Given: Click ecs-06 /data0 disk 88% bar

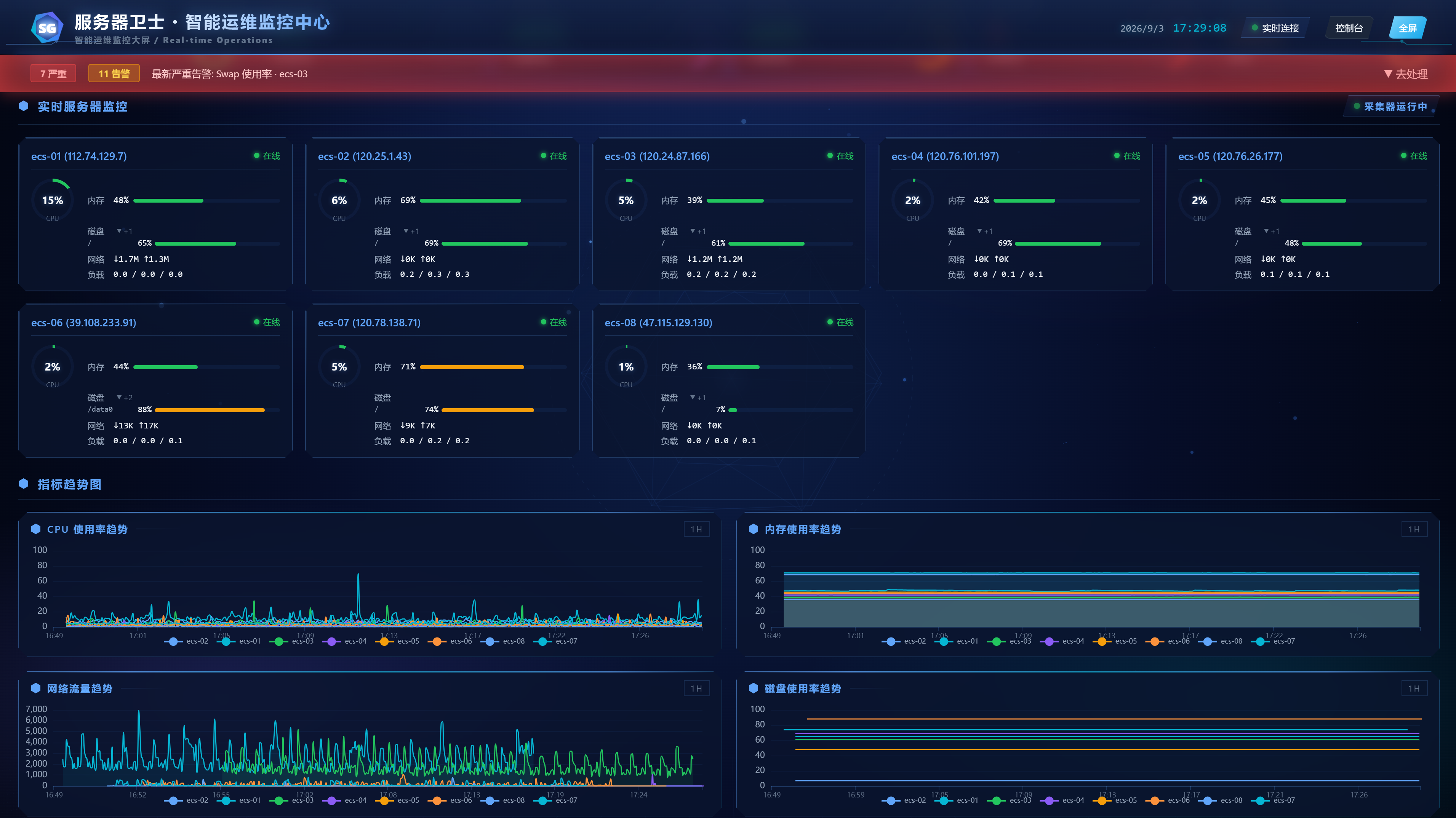Looking at the screenshot, I should [x=217, y=410].
